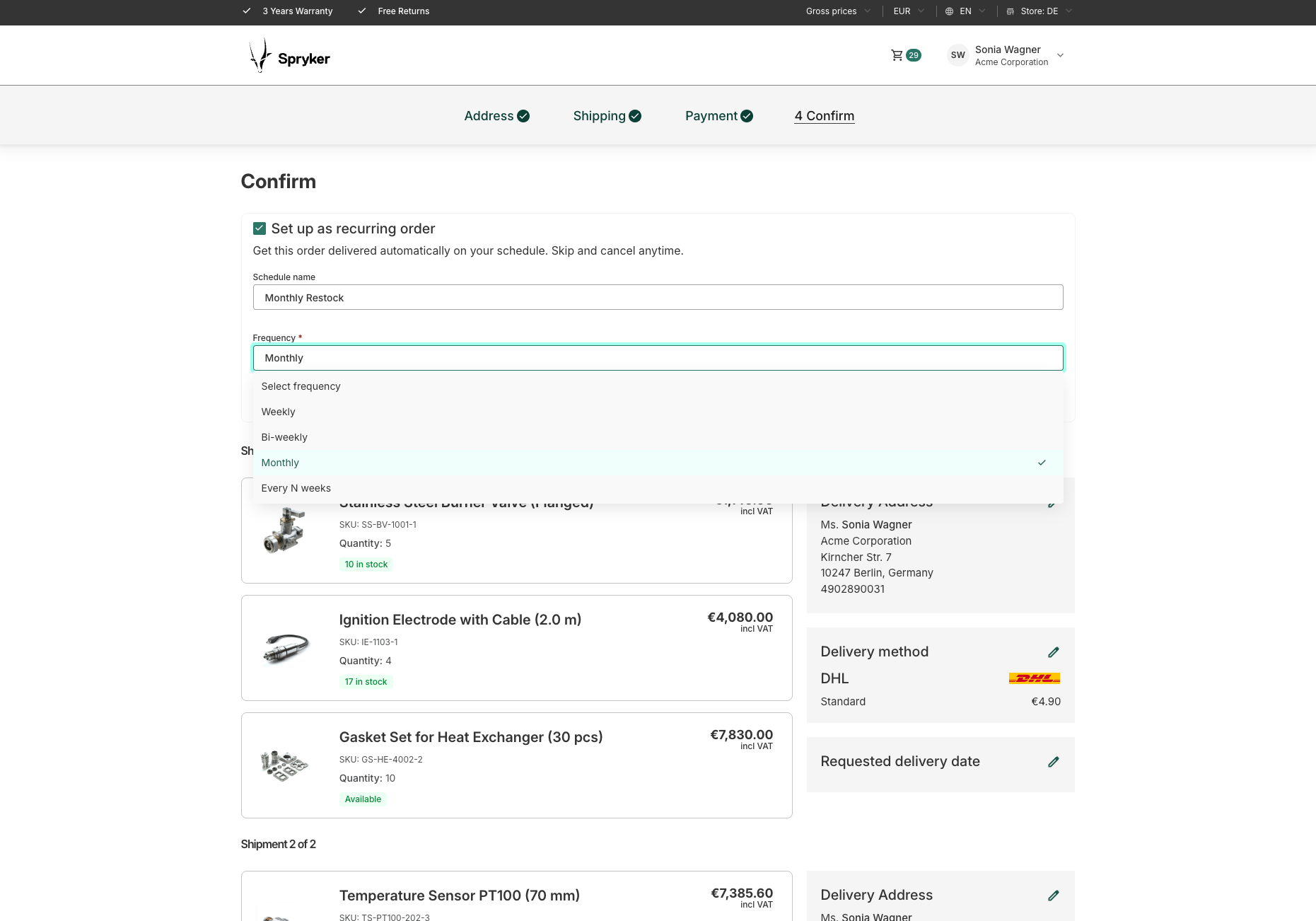Uncheck Set up as recurring order
Viewport: 1316px width, 921px height.
pyautogui.click(x=260, y=228)
